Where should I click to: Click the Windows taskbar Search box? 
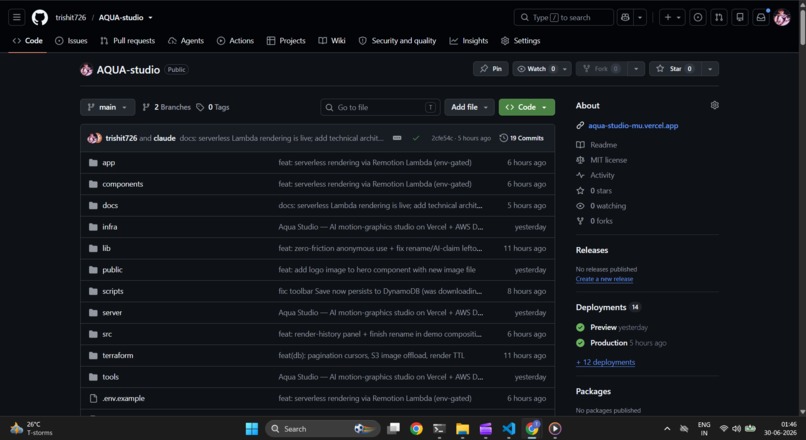pos(323,429)
